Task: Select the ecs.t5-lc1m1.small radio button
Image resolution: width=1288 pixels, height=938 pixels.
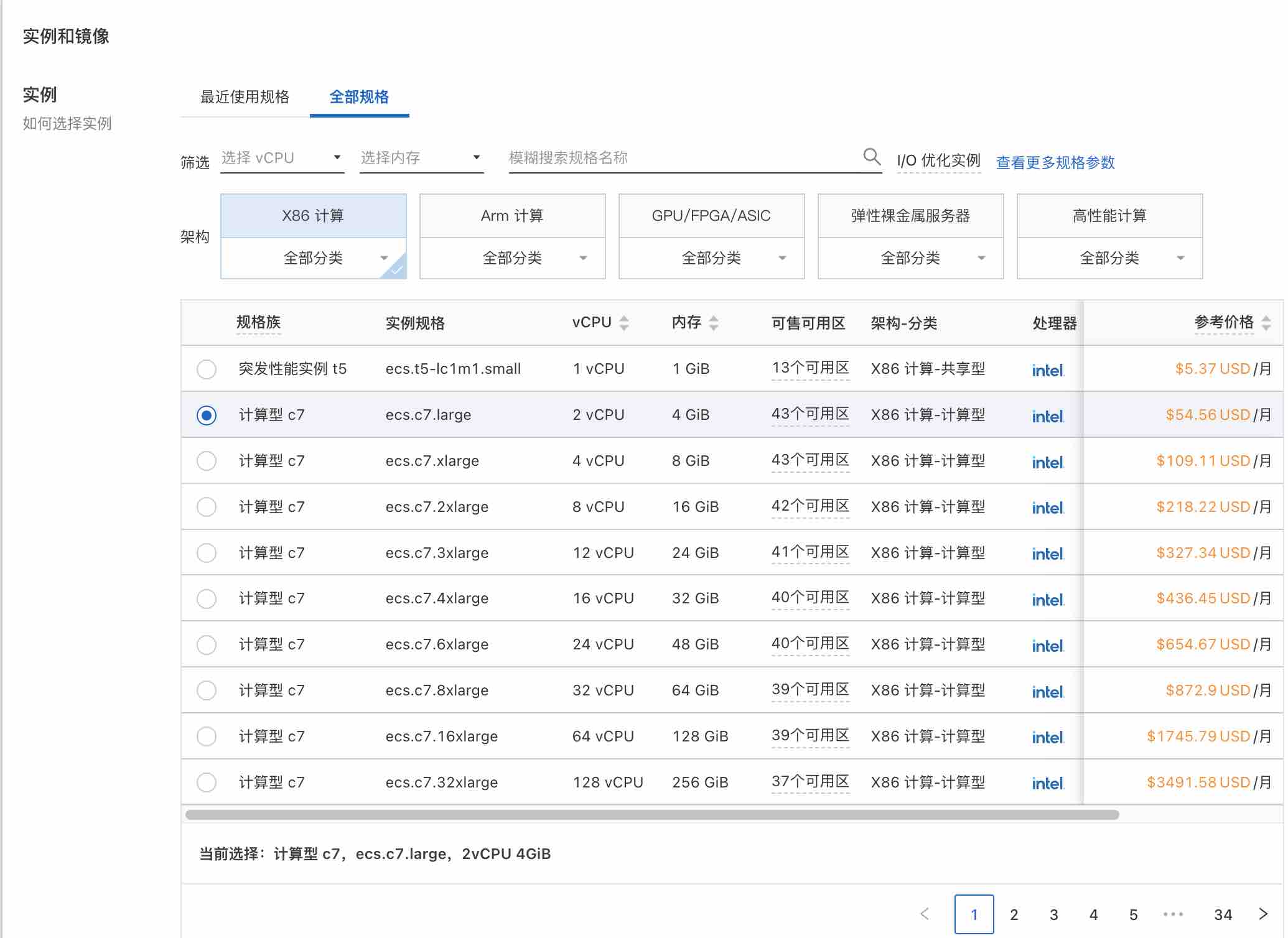Action: [x=207, y=369]
